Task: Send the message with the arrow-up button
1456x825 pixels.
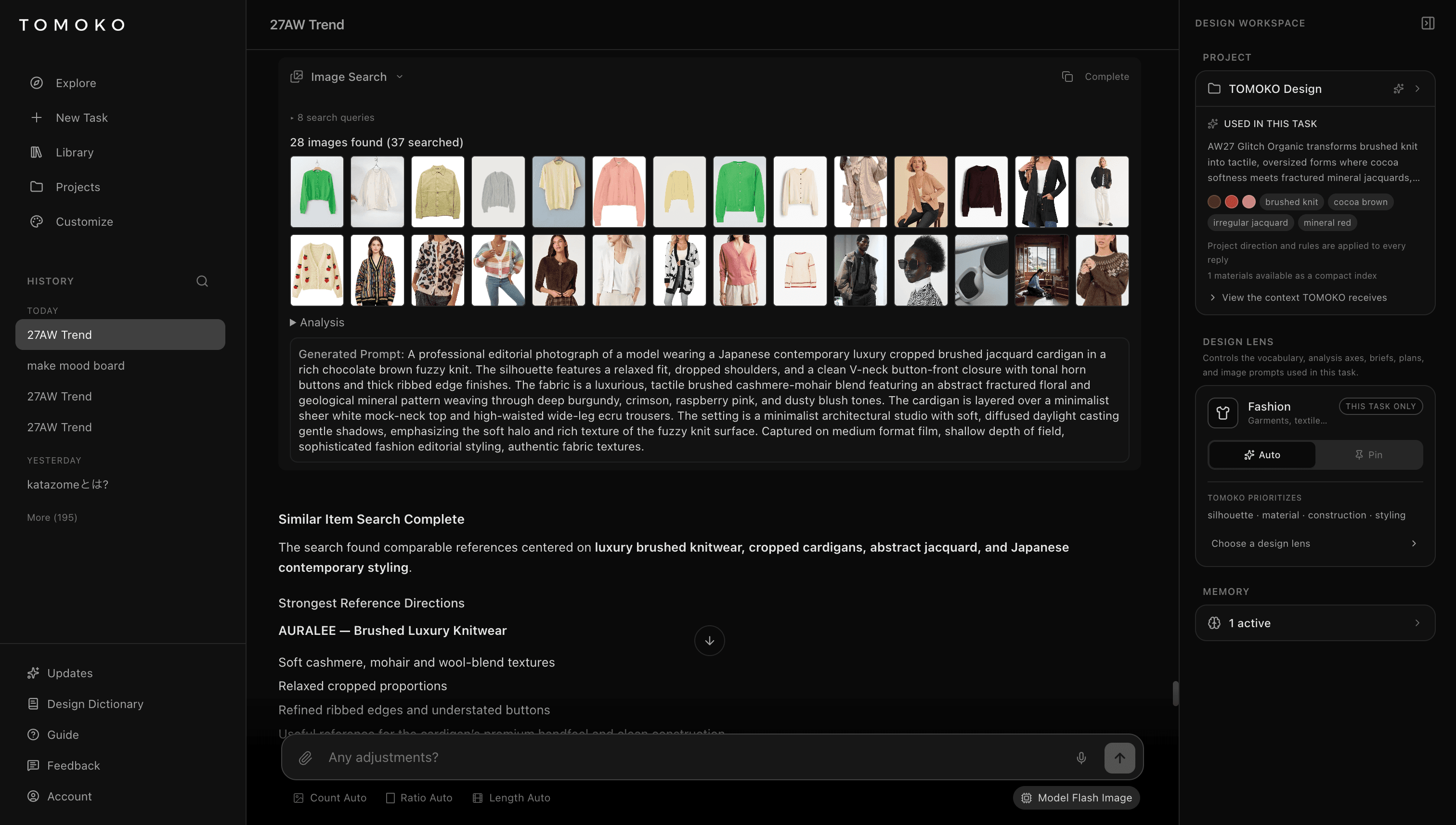Action: (x=1120, y=758)
